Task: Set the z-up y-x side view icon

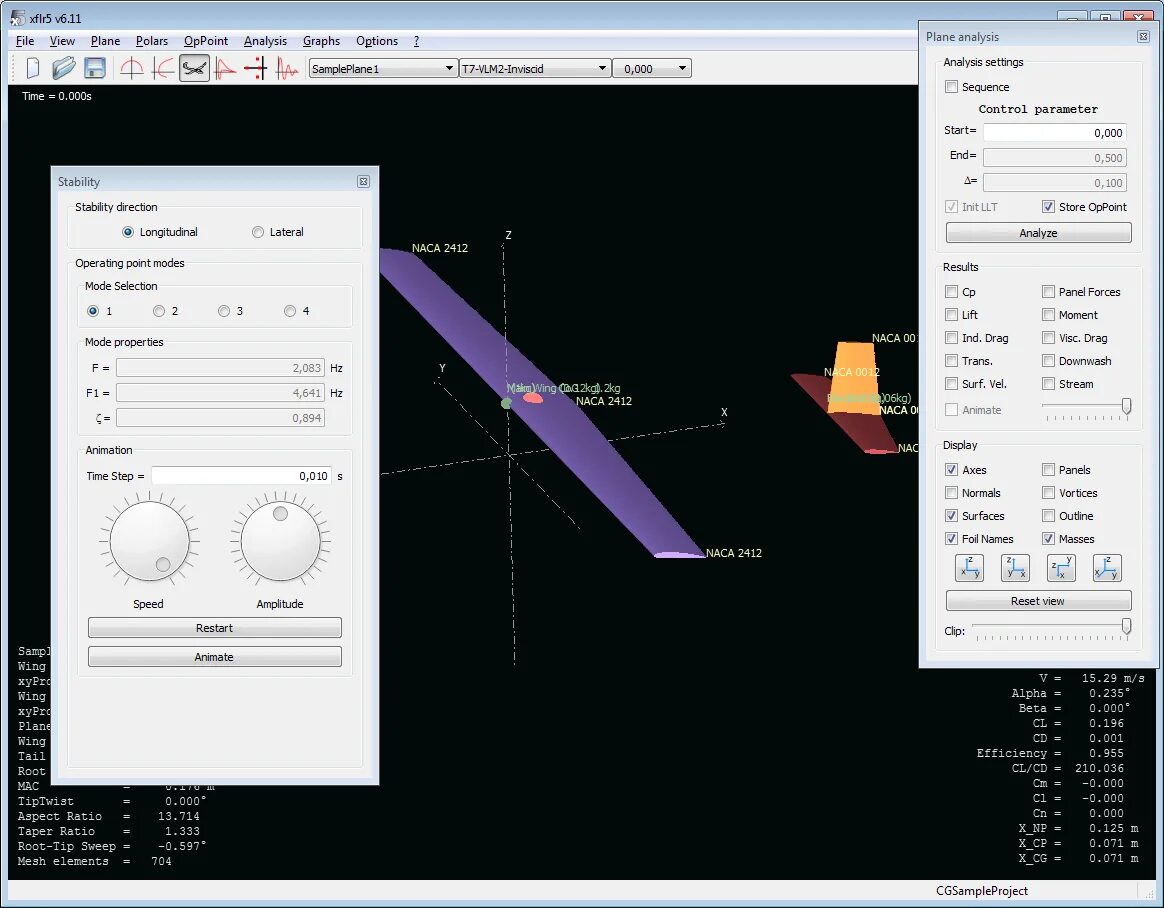Action: (x=1015, y=568)
